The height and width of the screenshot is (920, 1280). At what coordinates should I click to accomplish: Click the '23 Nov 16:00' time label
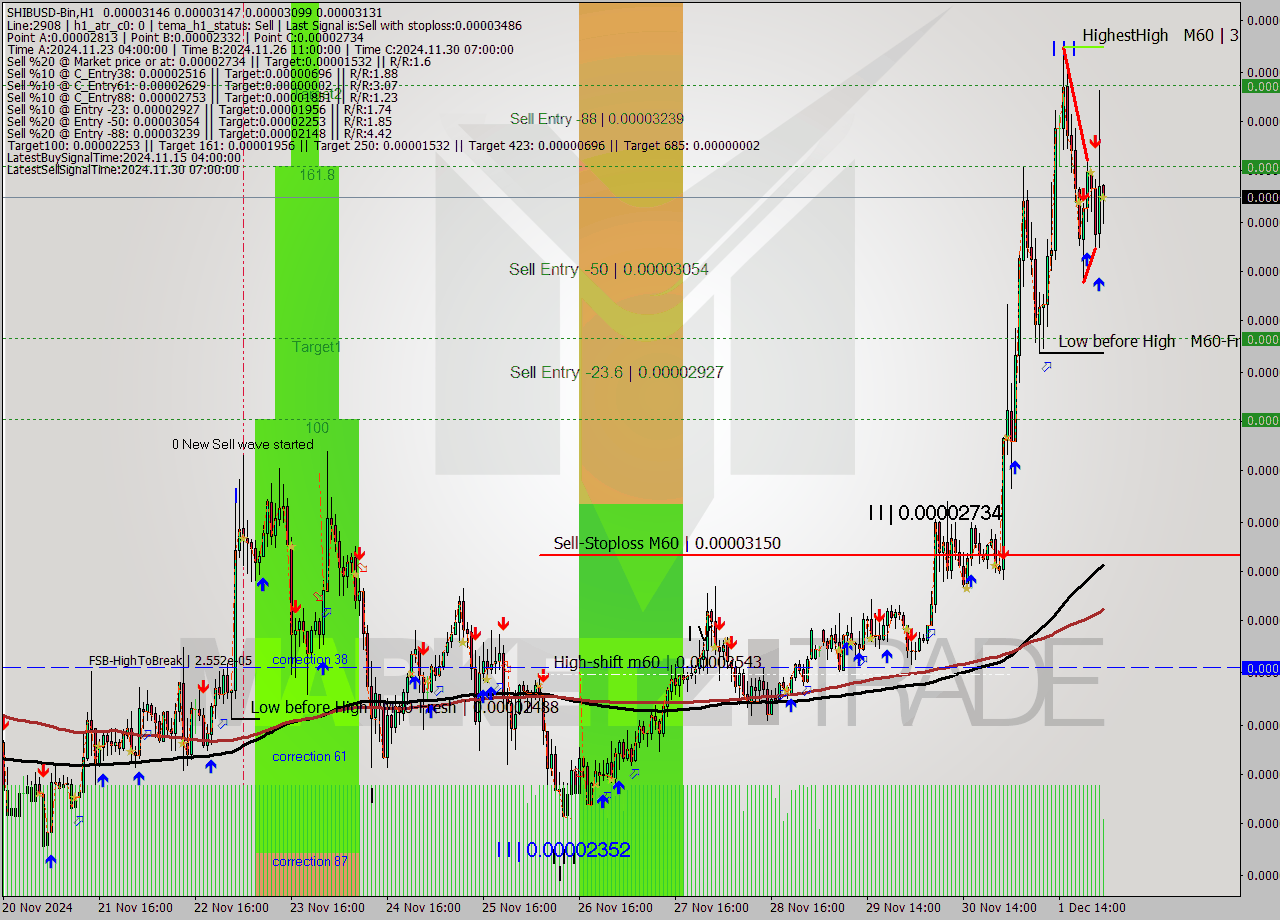tap(327, 908)
